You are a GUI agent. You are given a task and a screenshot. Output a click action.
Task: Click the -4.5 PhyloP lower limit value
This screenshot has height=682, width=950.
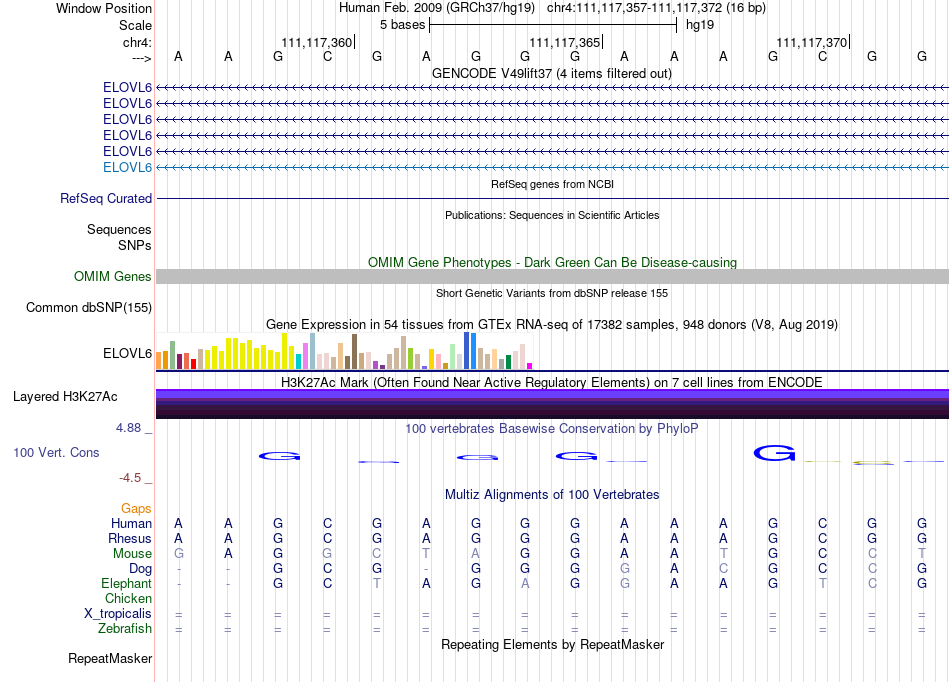(x=130, y=478)
